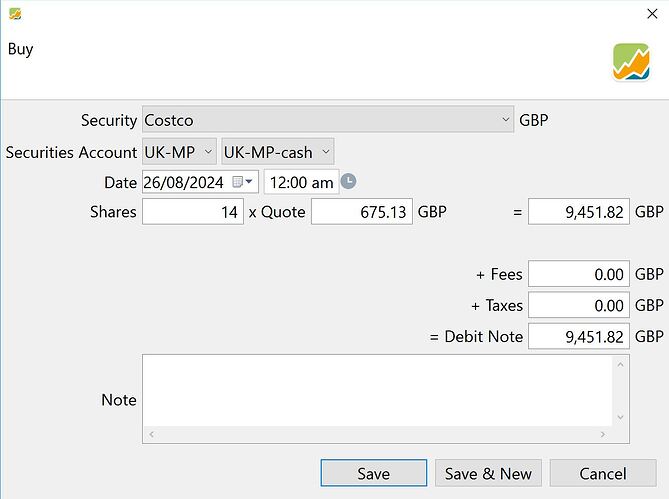Click the '= Debit Note' label
The height and width of the screenshot is (499, 669).
476,337
